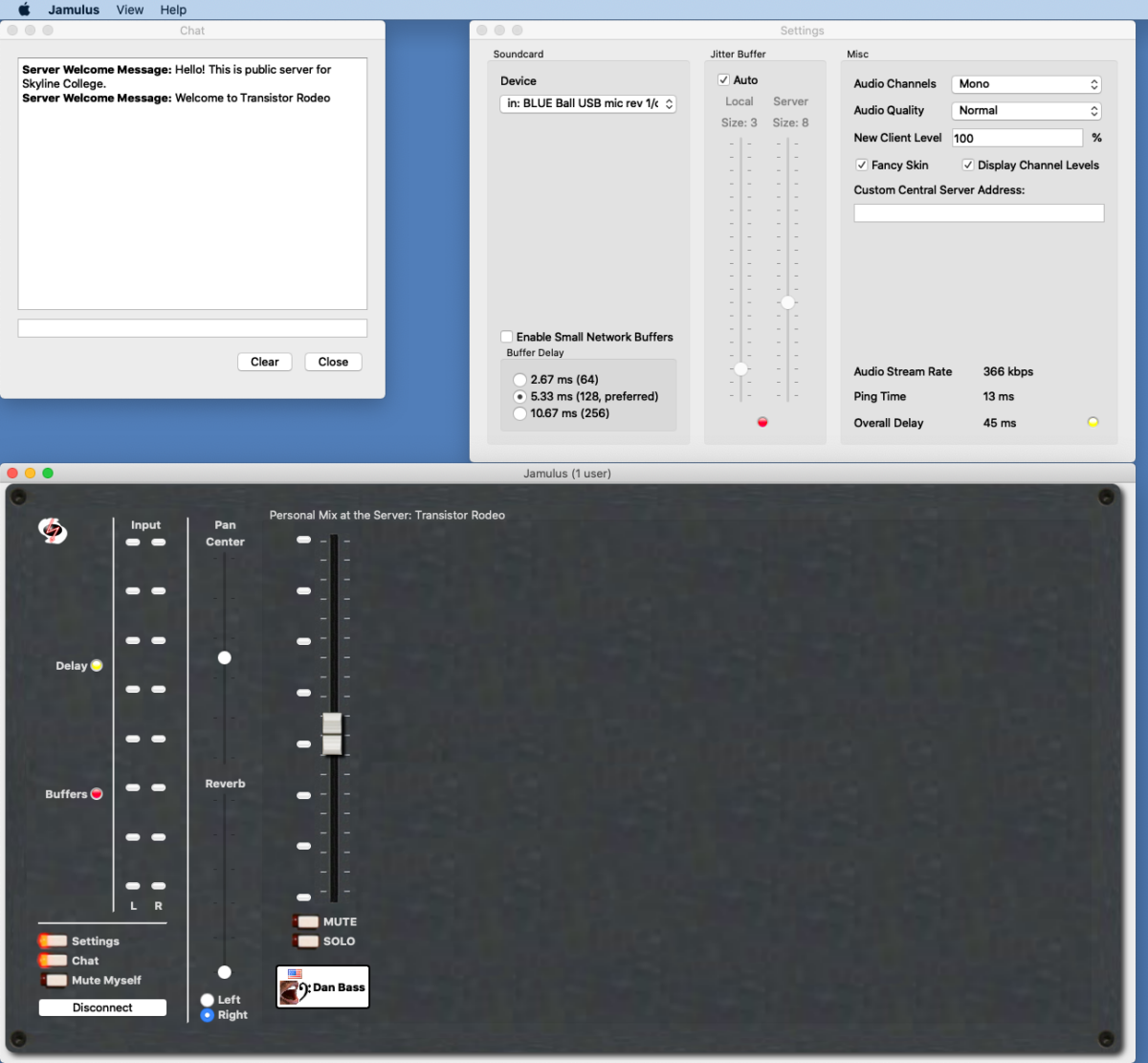1148x1063 pixels.
Task: Open the soundcard Device selection dropdown
Action: 586,103
